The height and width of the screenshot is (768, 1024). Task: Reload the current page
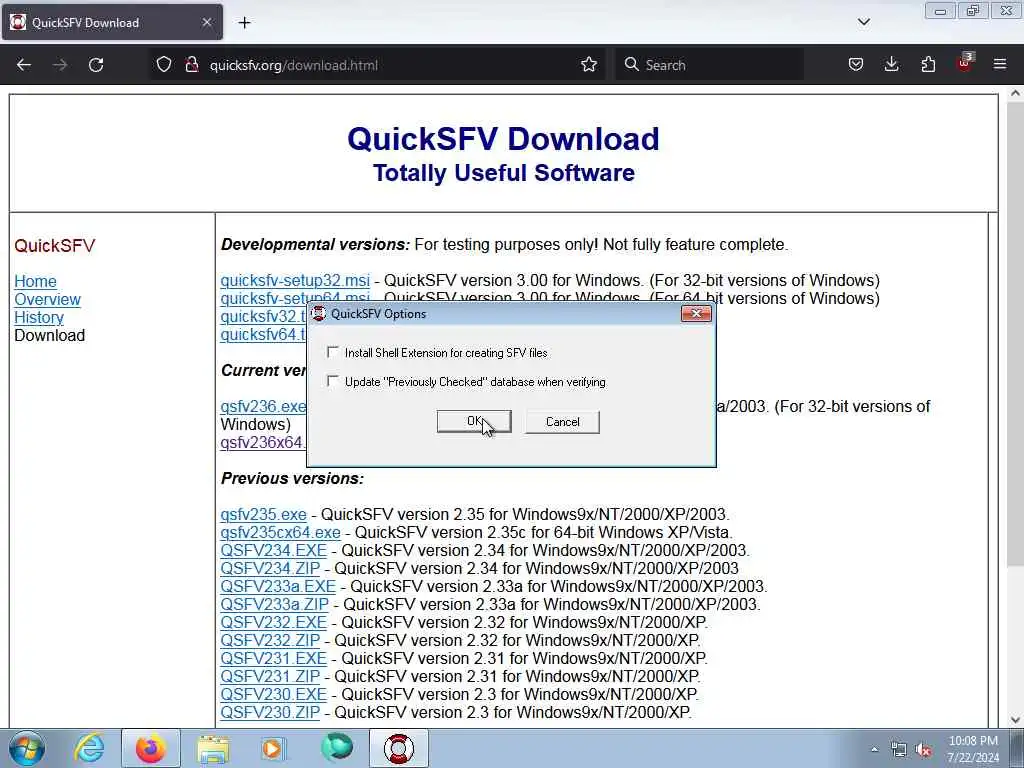[x=96, y=65]
